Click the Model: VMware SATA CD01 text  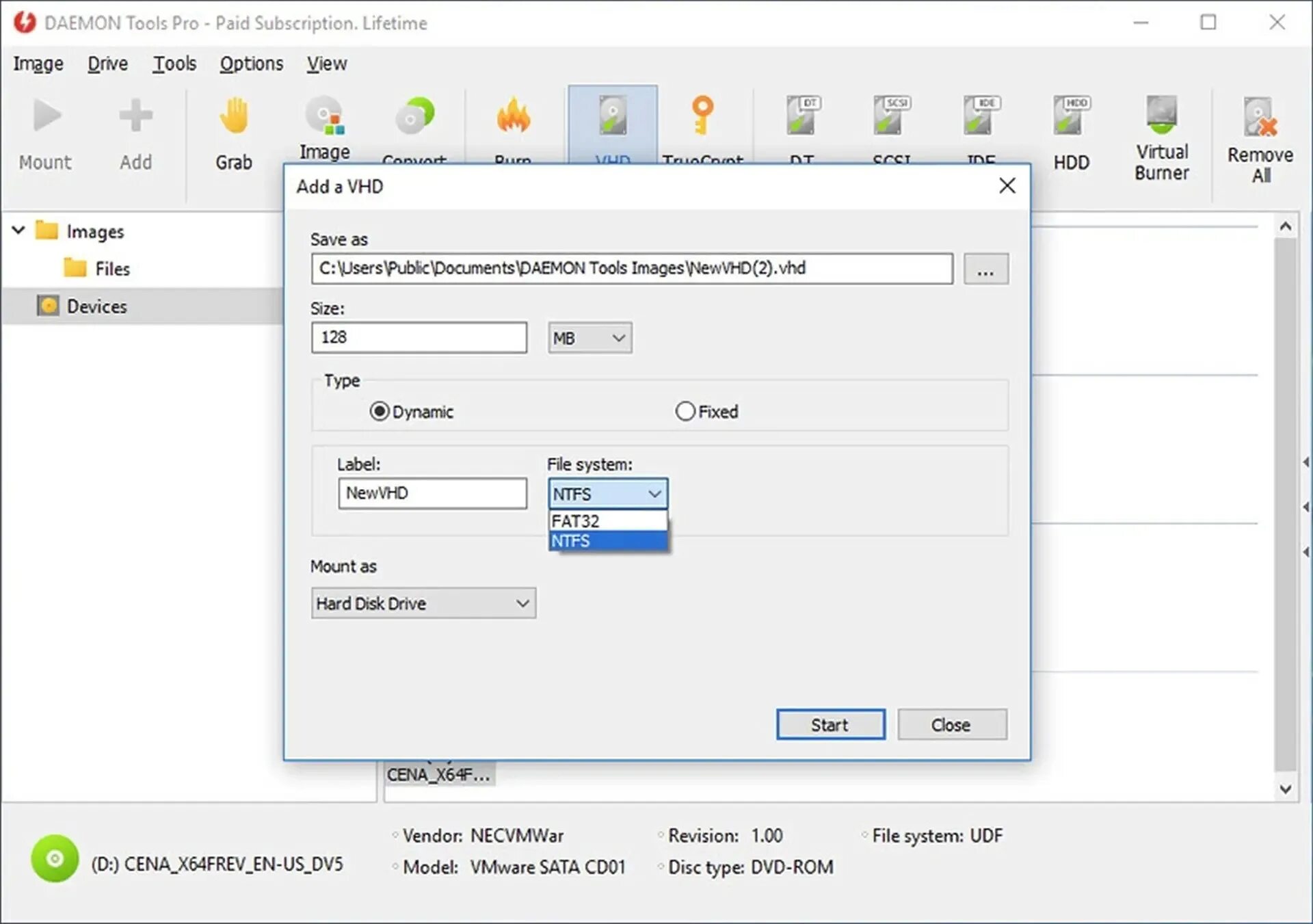click(514, 867)
